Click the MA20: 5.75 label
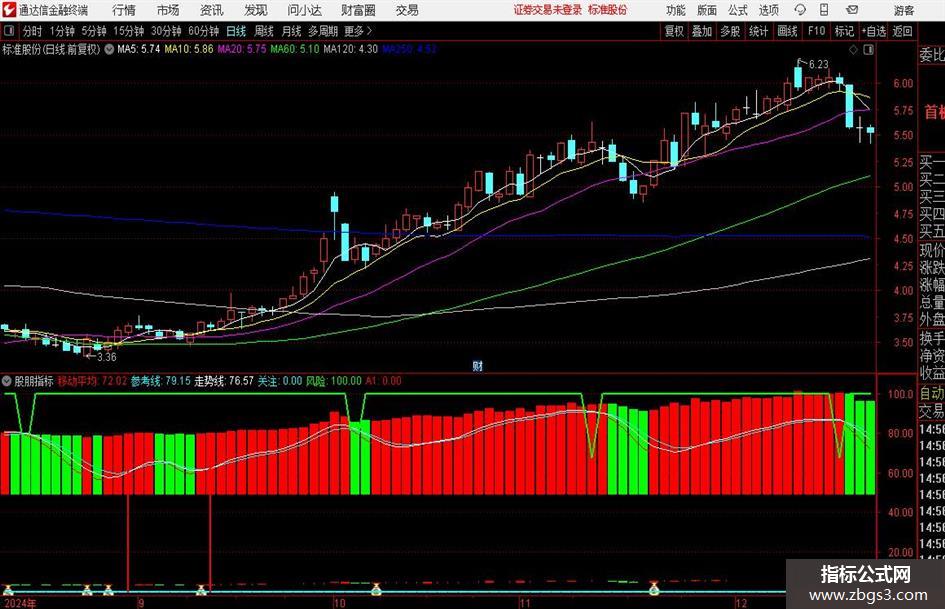Image resolution: width=945 pixels, height=609 pixels. click(x=242, y=49)
